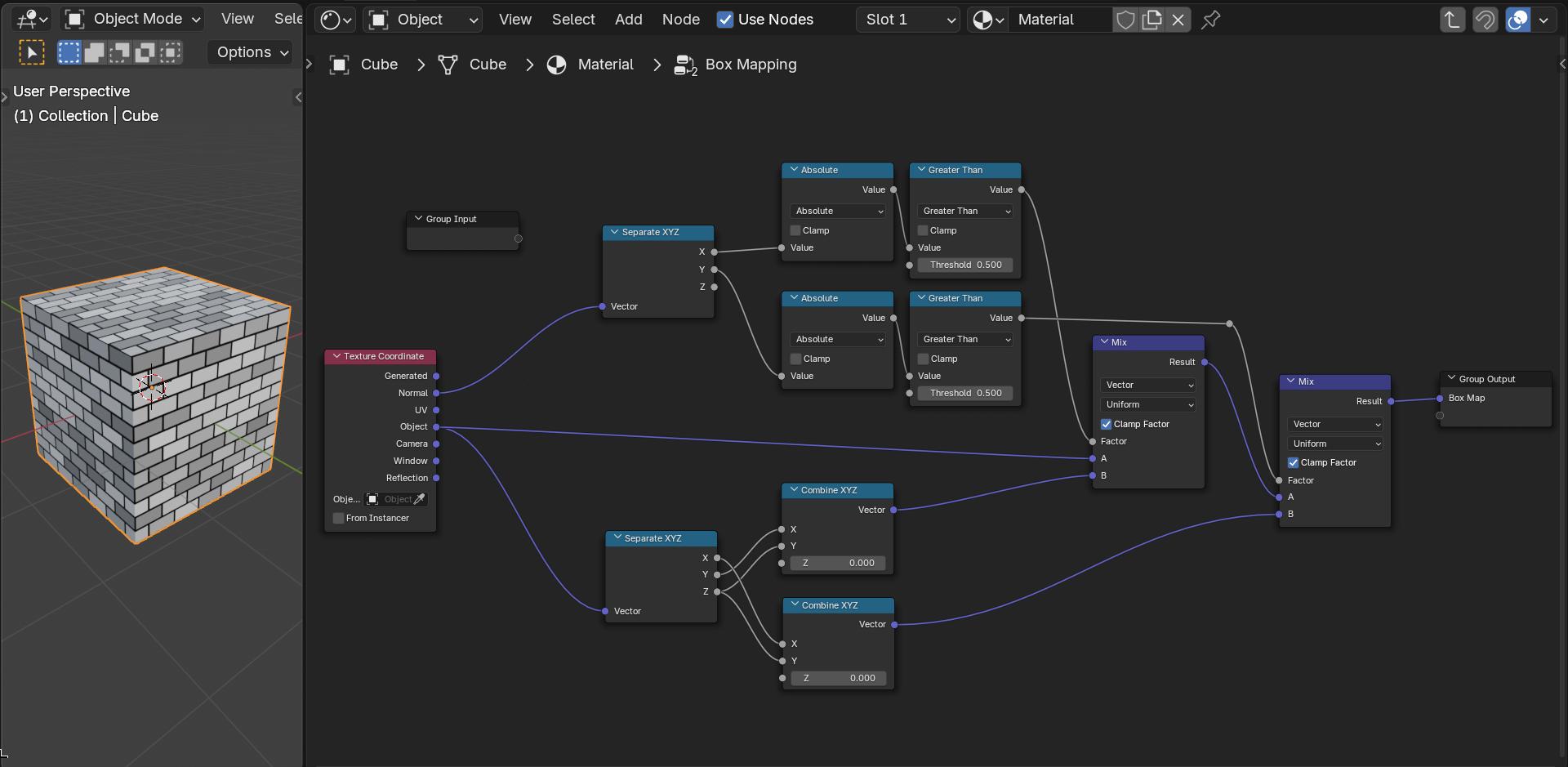
Task: Click the new material duplicate icon
Action: tap(1151, 20)
